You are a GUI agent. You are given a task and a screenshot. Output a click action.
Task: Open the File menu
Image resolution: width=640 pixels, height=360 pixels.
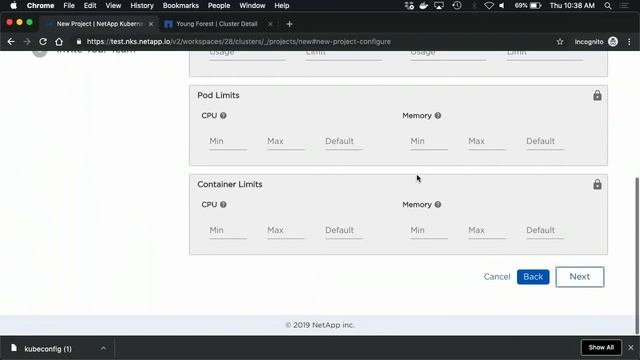69,6
